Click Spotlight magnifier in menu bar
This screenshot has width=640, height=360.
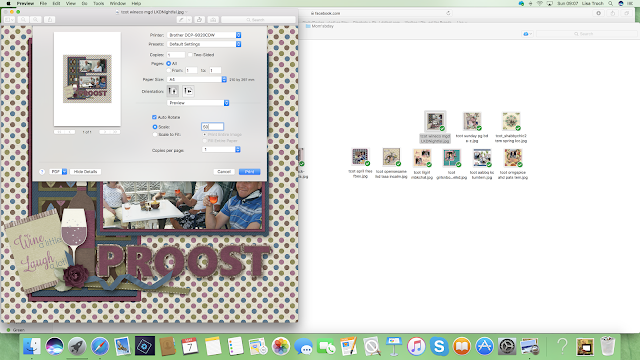pyautogui.click(x=610, y=3)
